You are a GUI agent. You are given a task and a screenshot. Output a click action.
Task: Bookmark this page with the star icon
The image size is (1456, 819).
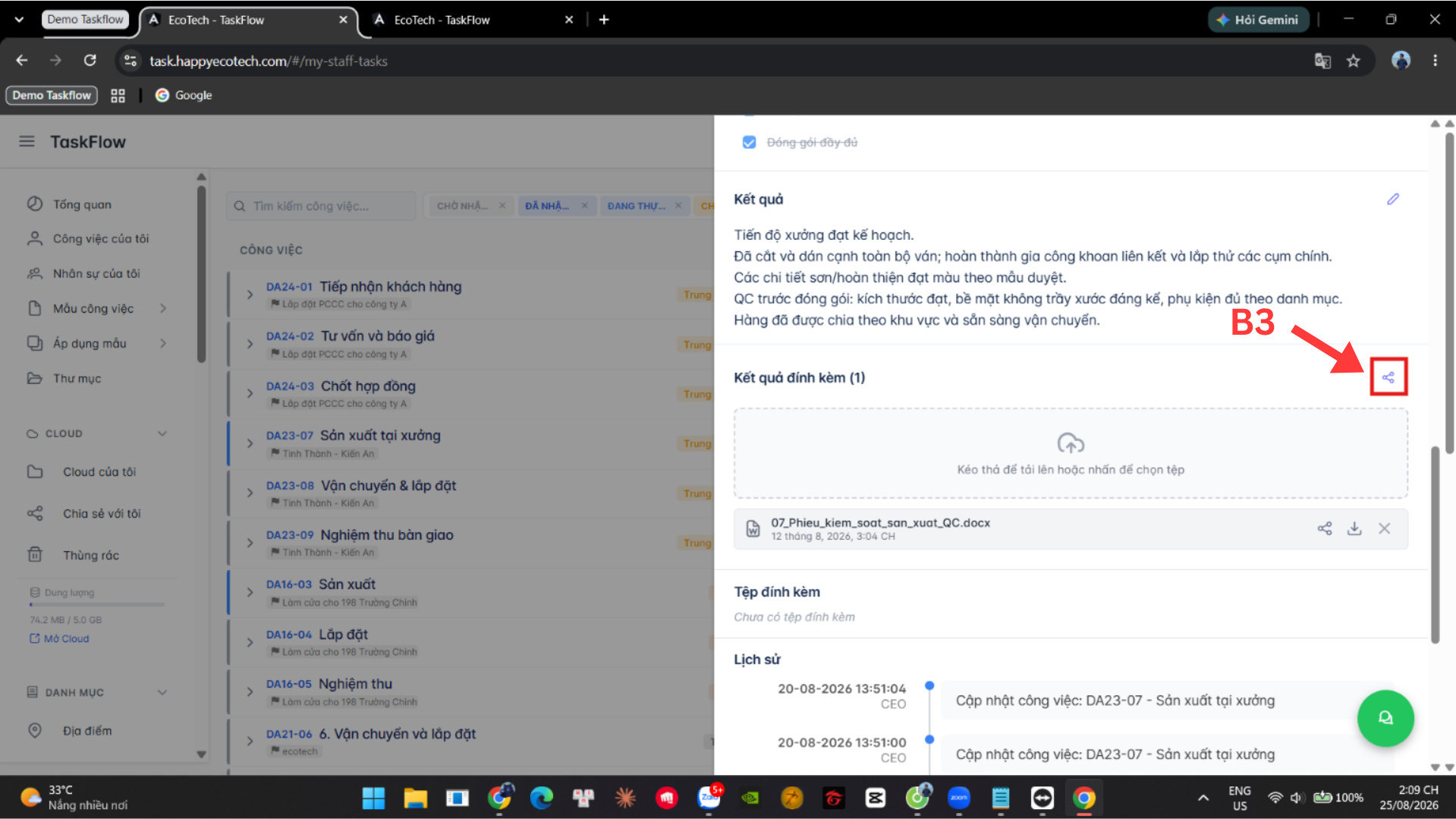coord(1353,61)
